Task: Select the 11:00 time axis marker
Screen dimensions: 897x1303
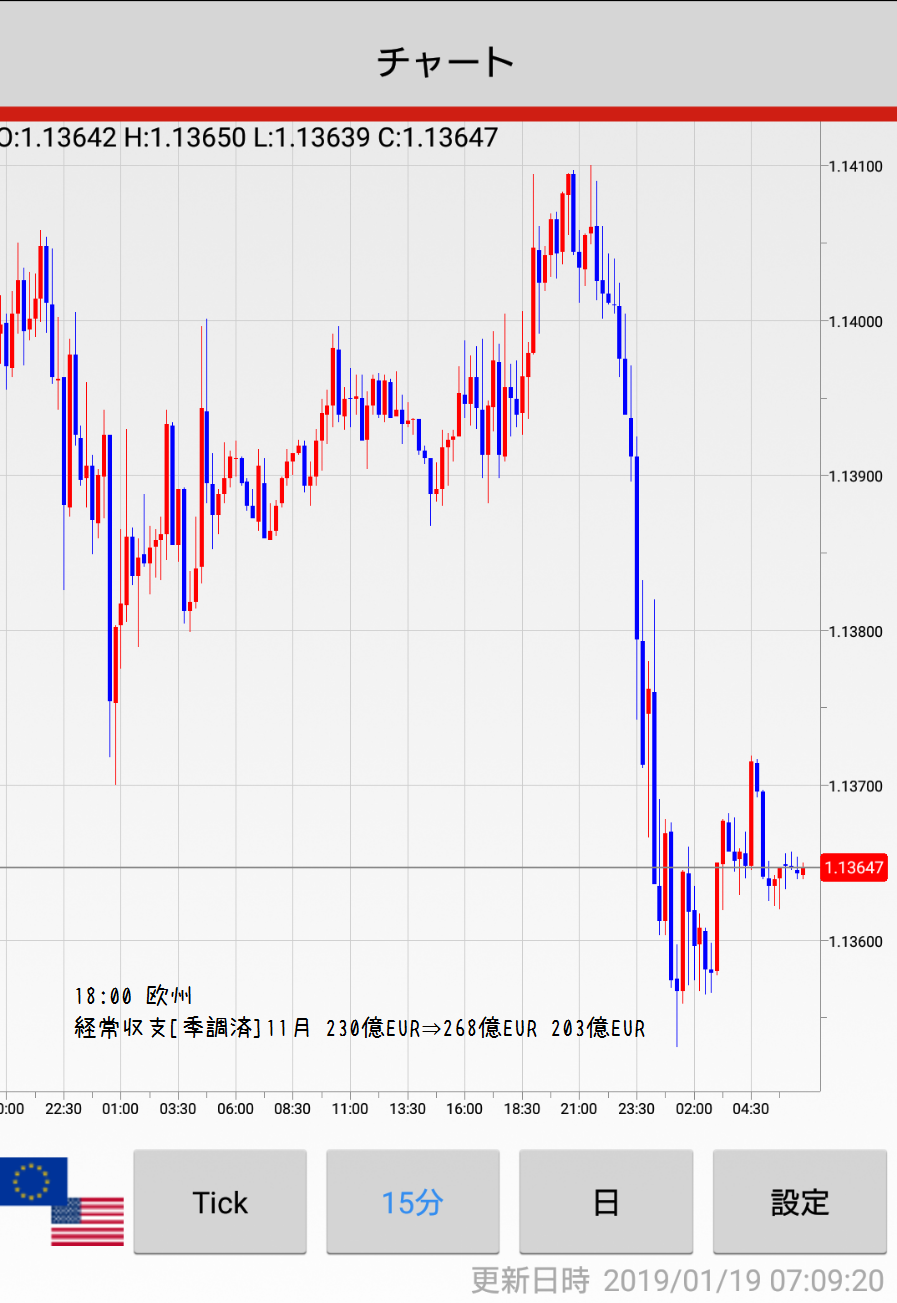Action: pos(350,1109)
